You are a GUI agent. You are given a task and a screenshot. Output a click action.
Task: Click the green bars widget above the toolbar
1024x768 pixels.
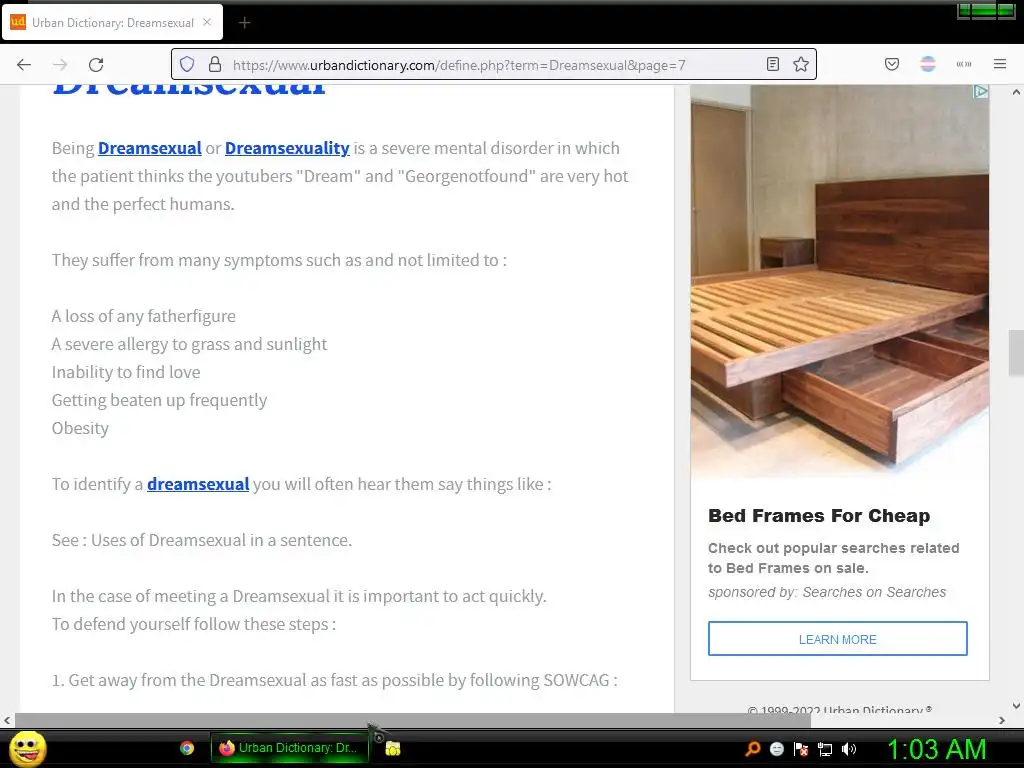pos(985,10)
